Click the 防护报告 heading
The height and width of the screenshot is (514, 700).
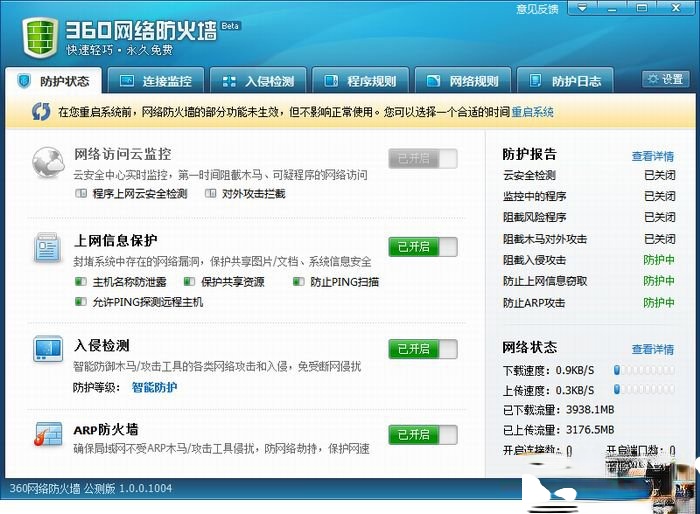click(x=529, y=155)
